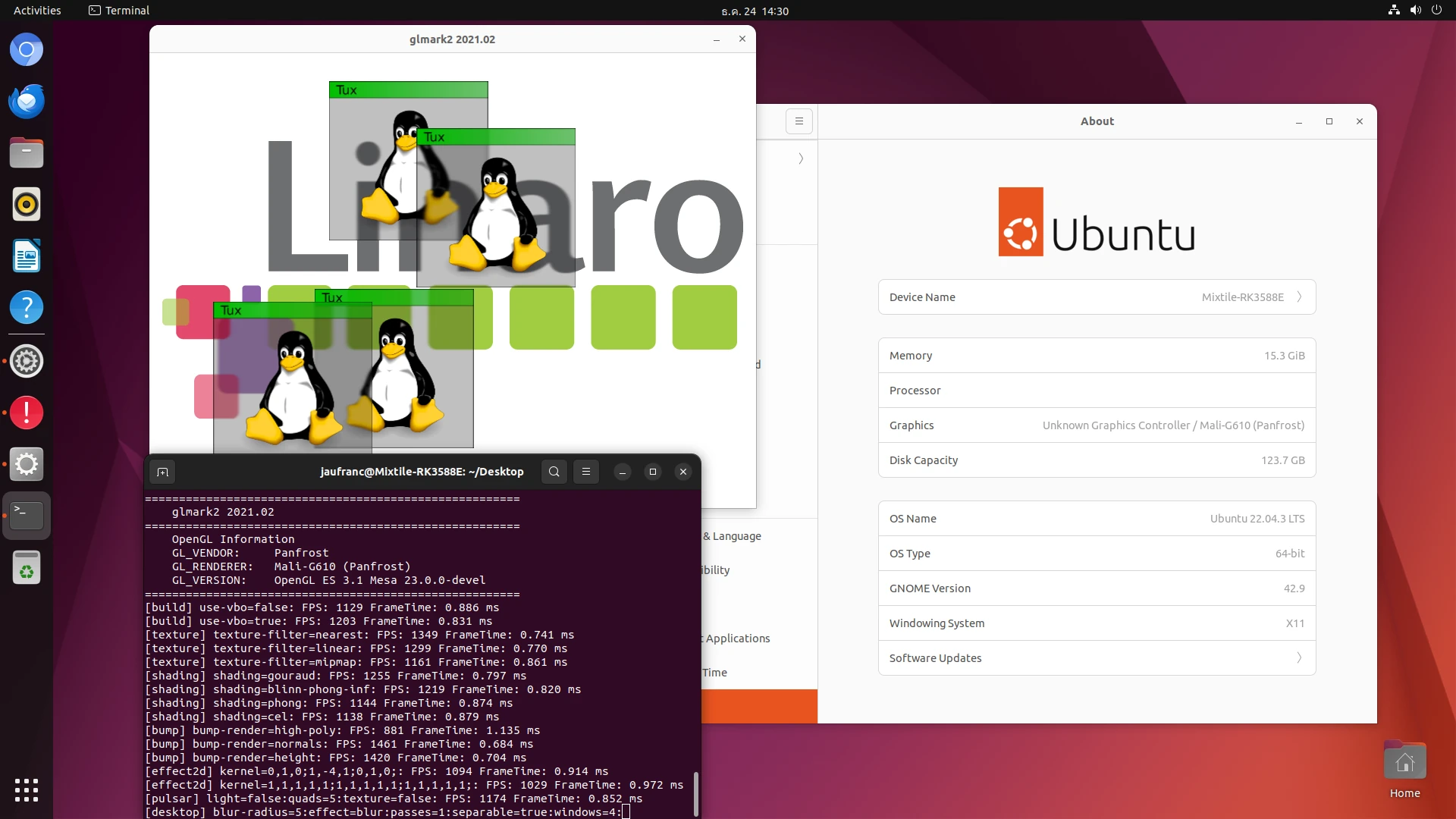This screenshot has height=819, width=1456.
Task: Click the GL_RENDERER line in terminal output
Action: click(x=291, y=566)
